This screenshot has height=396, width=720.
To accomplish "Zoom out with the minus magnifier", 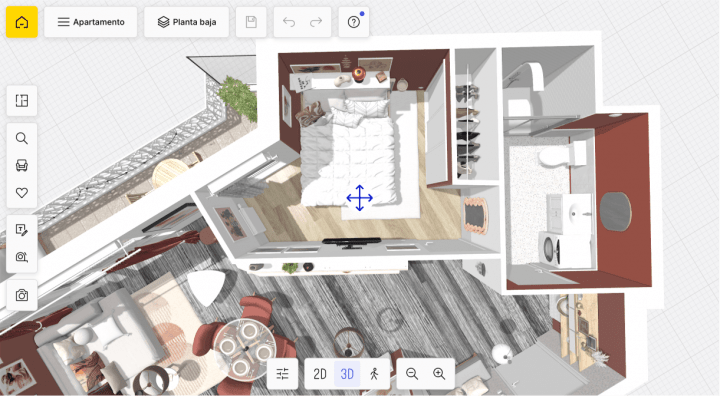I will coord(412,374).
